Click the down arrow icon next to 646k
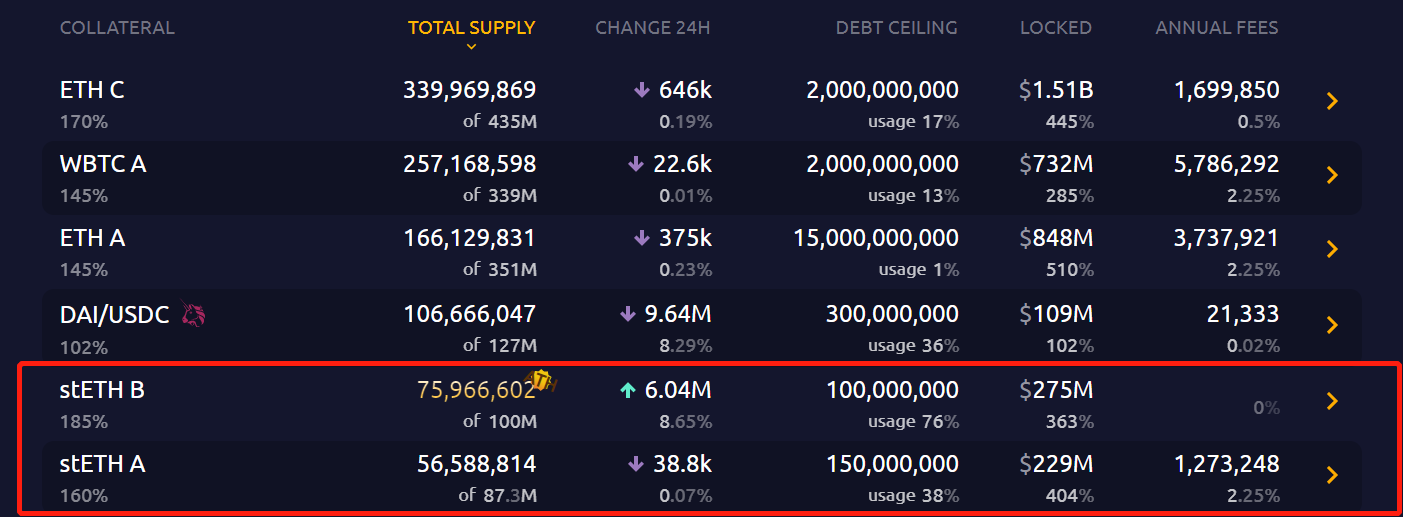 [642, 90]
